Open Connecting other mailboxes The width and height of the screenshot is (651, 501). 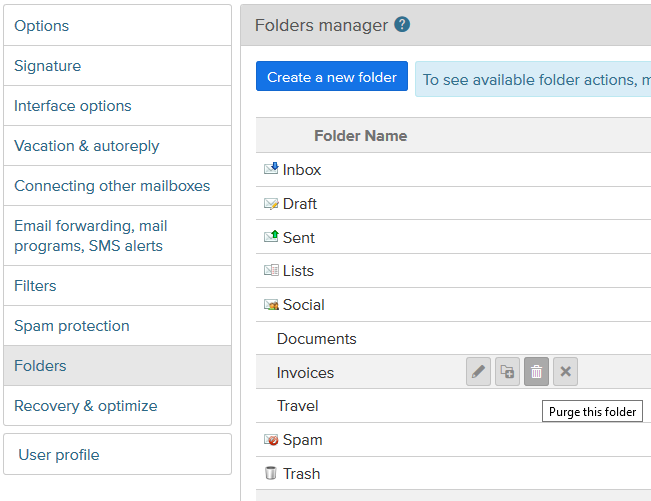pyautogui.click(x=117, y=186)
